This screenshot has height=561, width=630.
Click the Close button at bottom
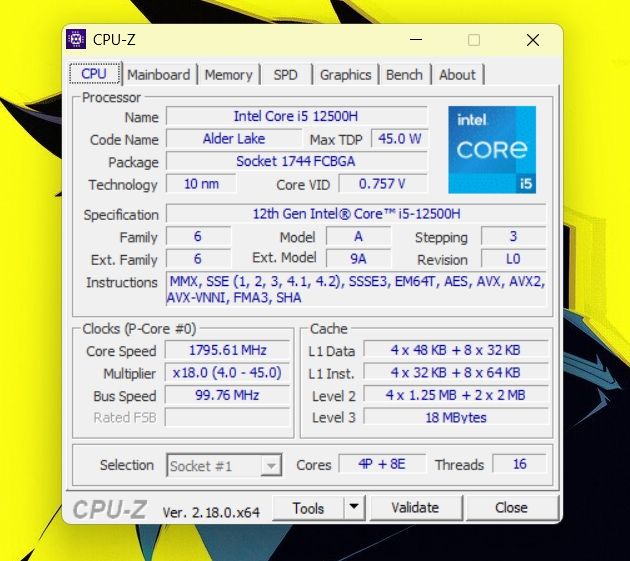pos(511,508)
